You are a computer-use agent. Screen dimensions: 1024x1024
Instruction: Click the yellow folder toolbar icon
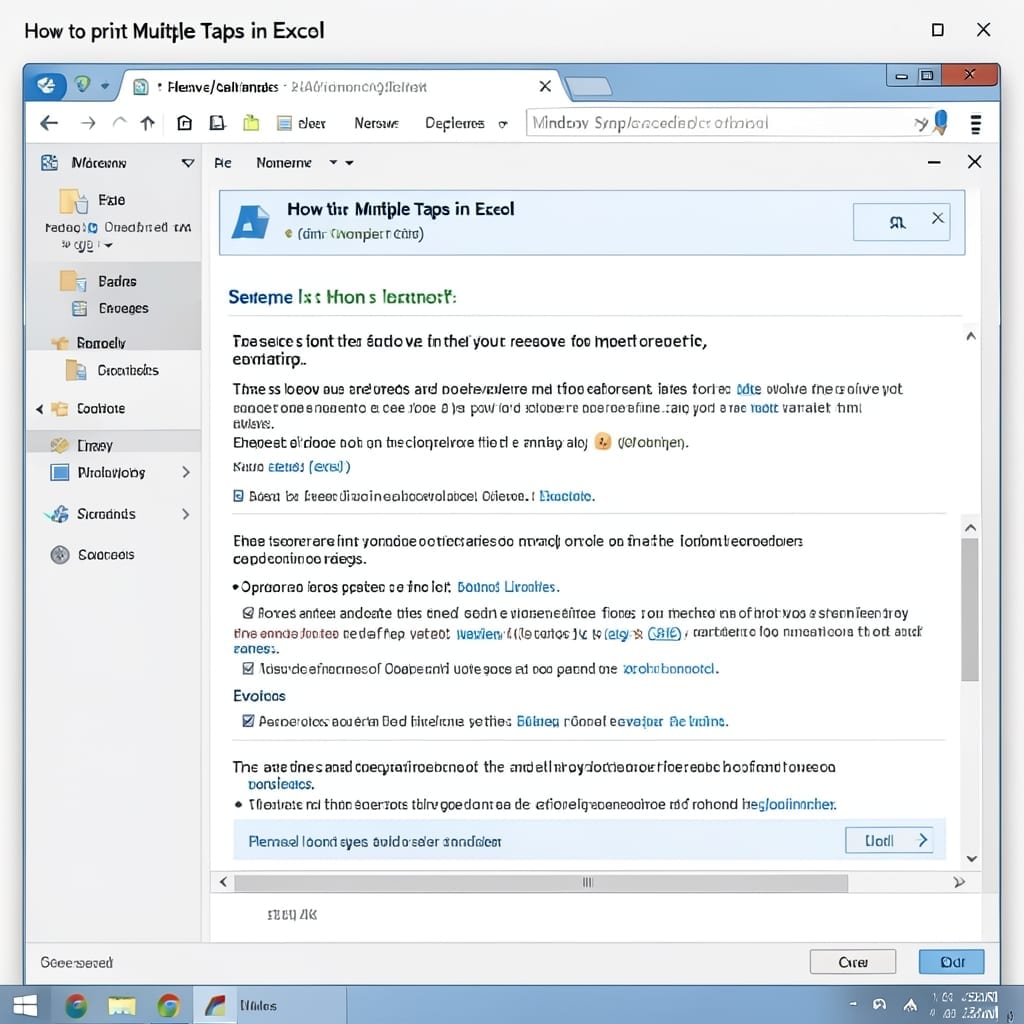[x=251, y=123]
